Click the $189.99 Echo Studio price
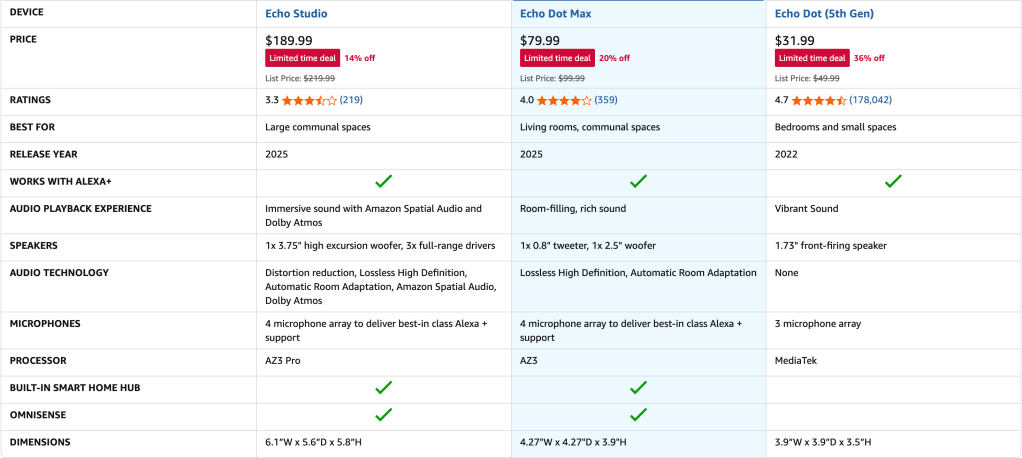1022x458 pixels. coord(288,40)
